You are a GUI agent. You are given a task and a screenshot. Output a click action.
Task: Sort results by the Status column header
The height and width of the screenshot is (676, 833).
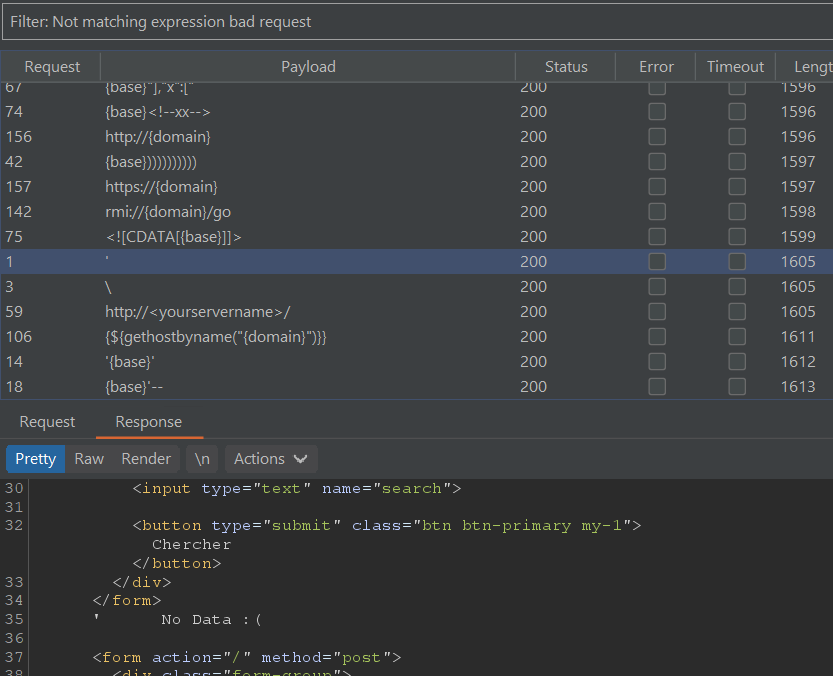566,66
